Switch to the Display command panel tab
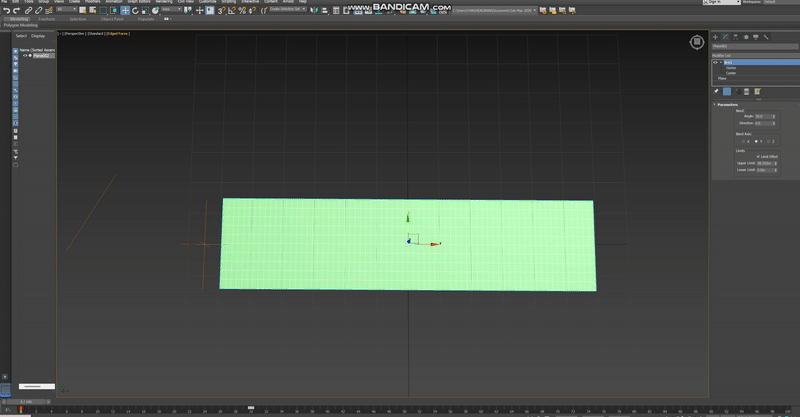The image size is (800, 417). [756, 37]
